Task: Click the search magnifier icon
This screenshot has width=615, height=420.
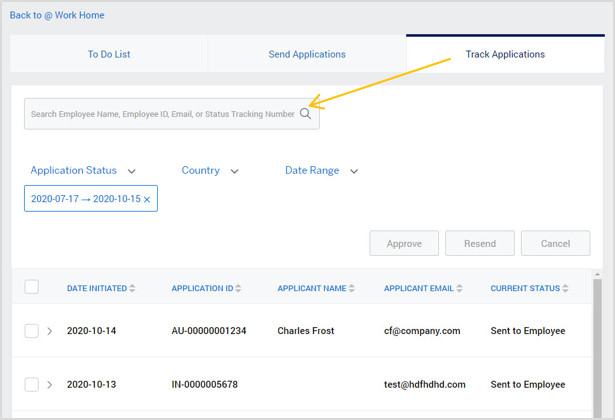Action: tap(306, 114)
